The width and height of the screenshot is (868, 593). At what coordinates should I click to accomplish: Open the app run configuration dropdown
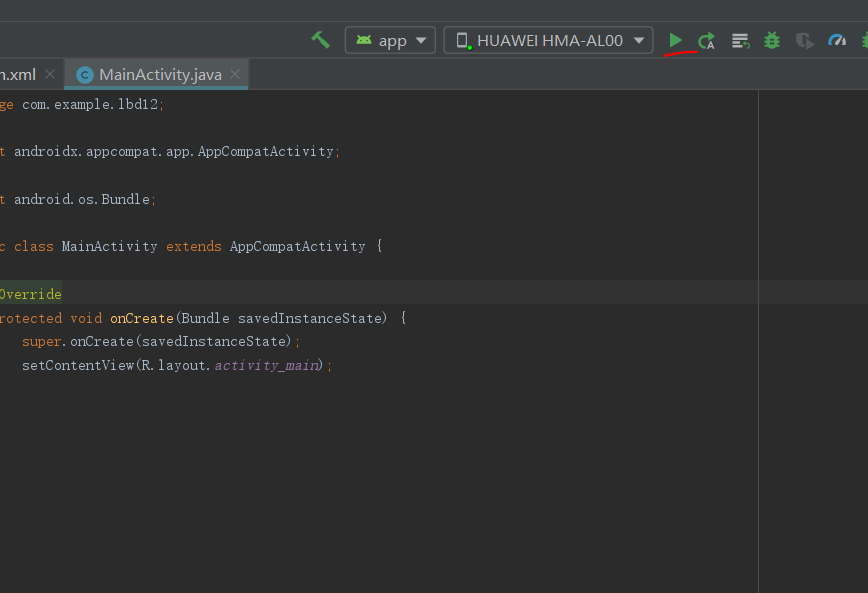(390, 40)
